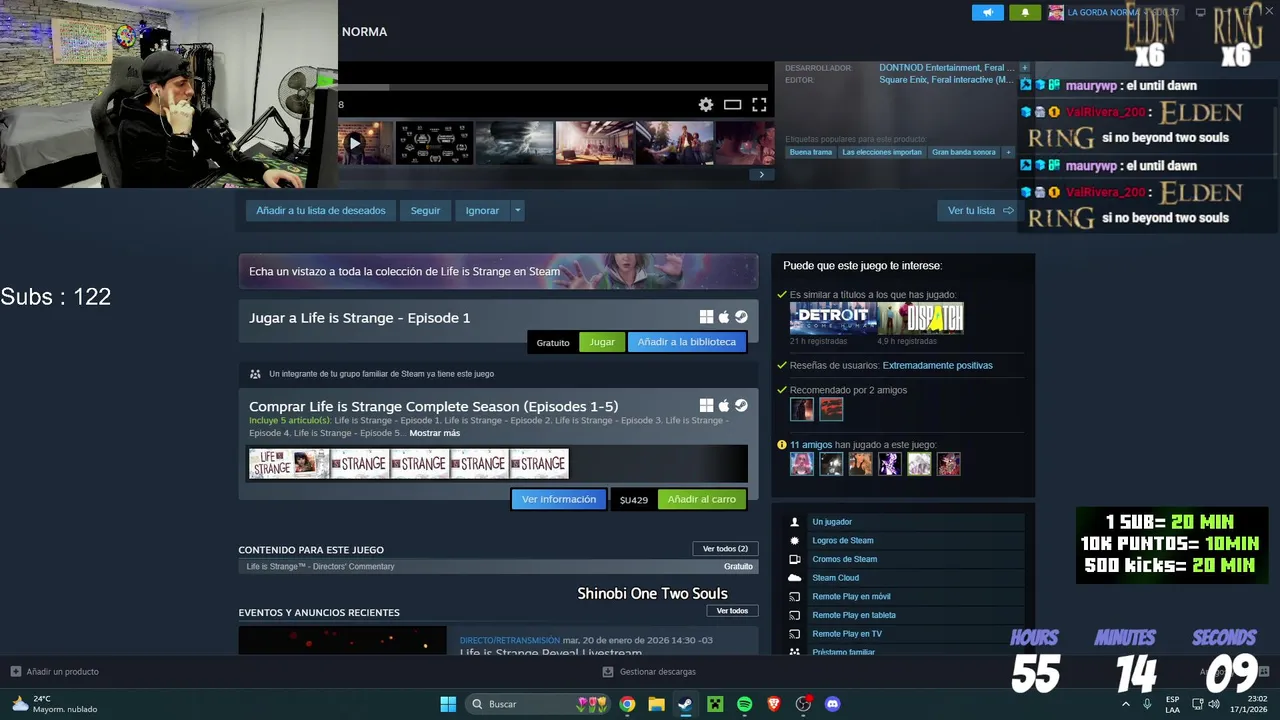Open the Ignorar dropdown arrow
The width and height of the screenshot is (1280, 720).
(x=517, y=211)
